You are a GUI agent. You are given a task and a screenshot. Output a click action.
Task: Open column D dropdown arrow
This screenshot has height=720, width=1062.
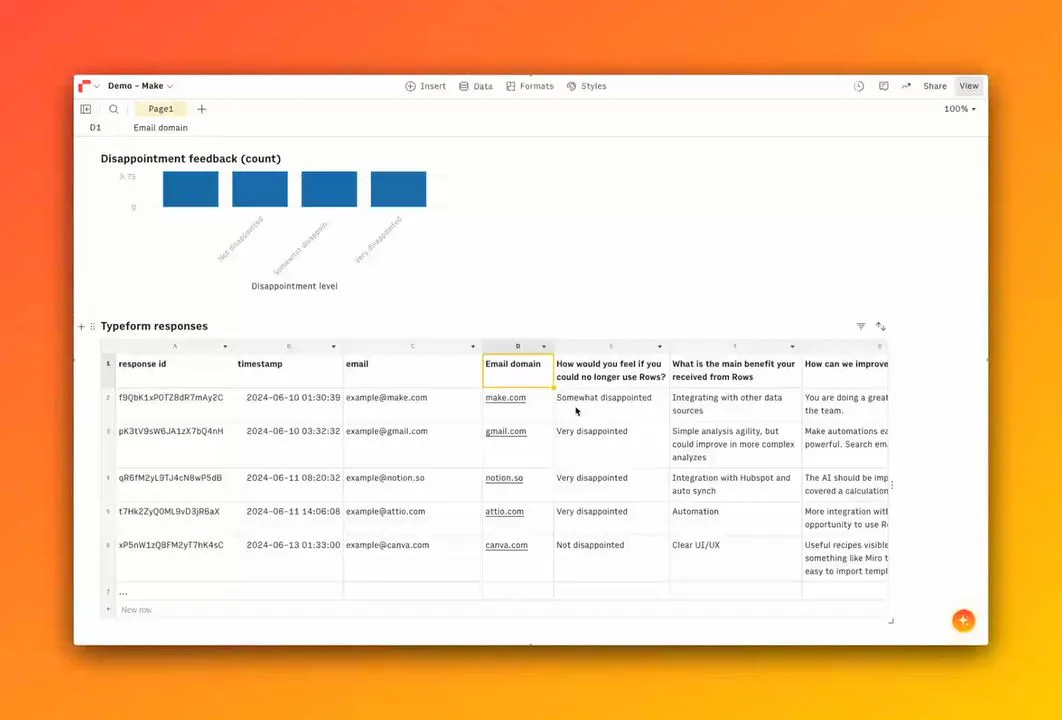click(x=544, y=347)
